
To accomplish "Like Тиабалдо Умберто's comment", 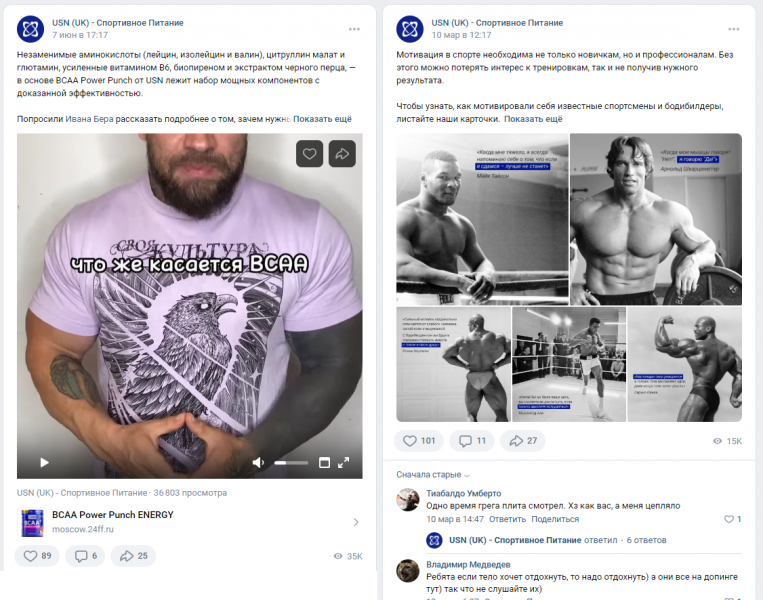I will coord(732,519).
